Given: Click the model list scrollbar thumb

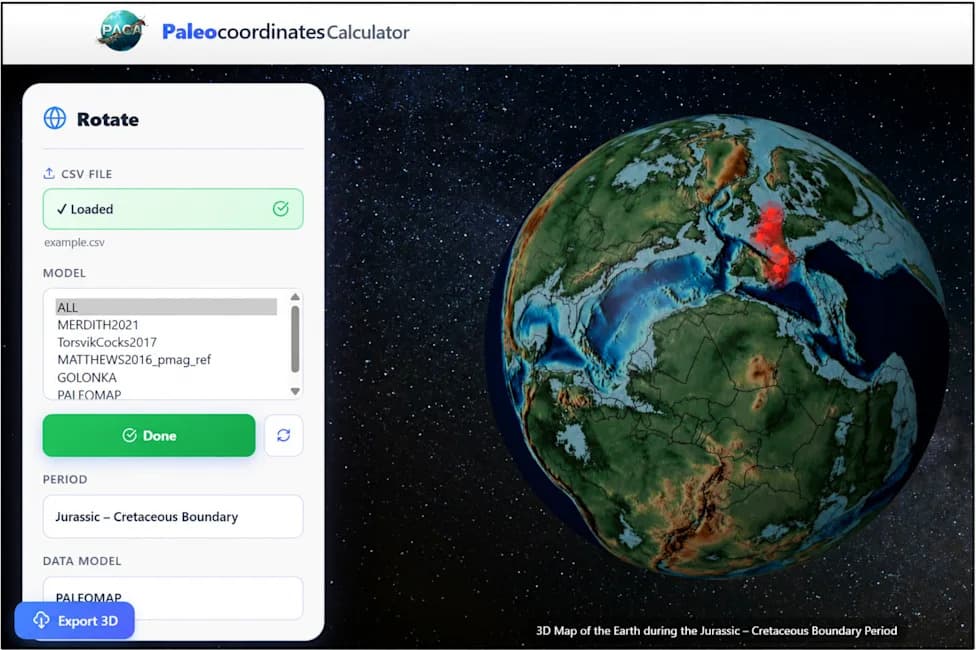Looking at the screenshot, I should tap(295, 339).
